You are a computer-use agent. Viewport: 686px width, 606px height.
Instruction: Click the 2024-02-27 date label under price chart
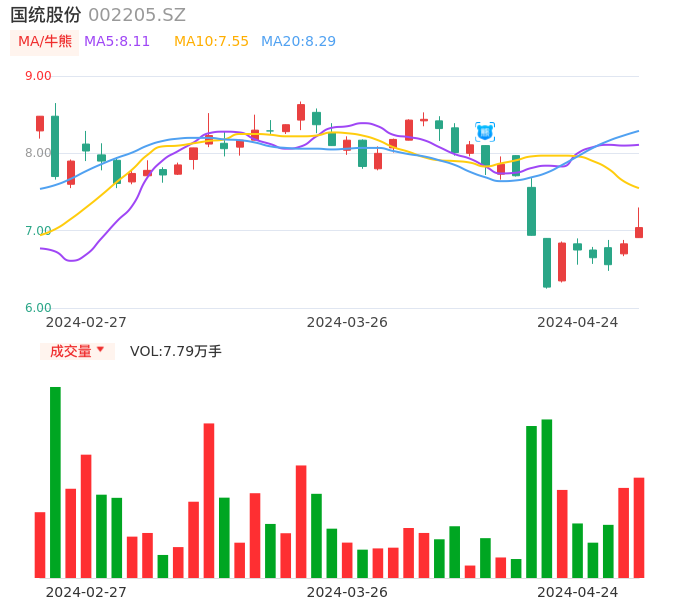pyautogui.click(x=86, y=322)
